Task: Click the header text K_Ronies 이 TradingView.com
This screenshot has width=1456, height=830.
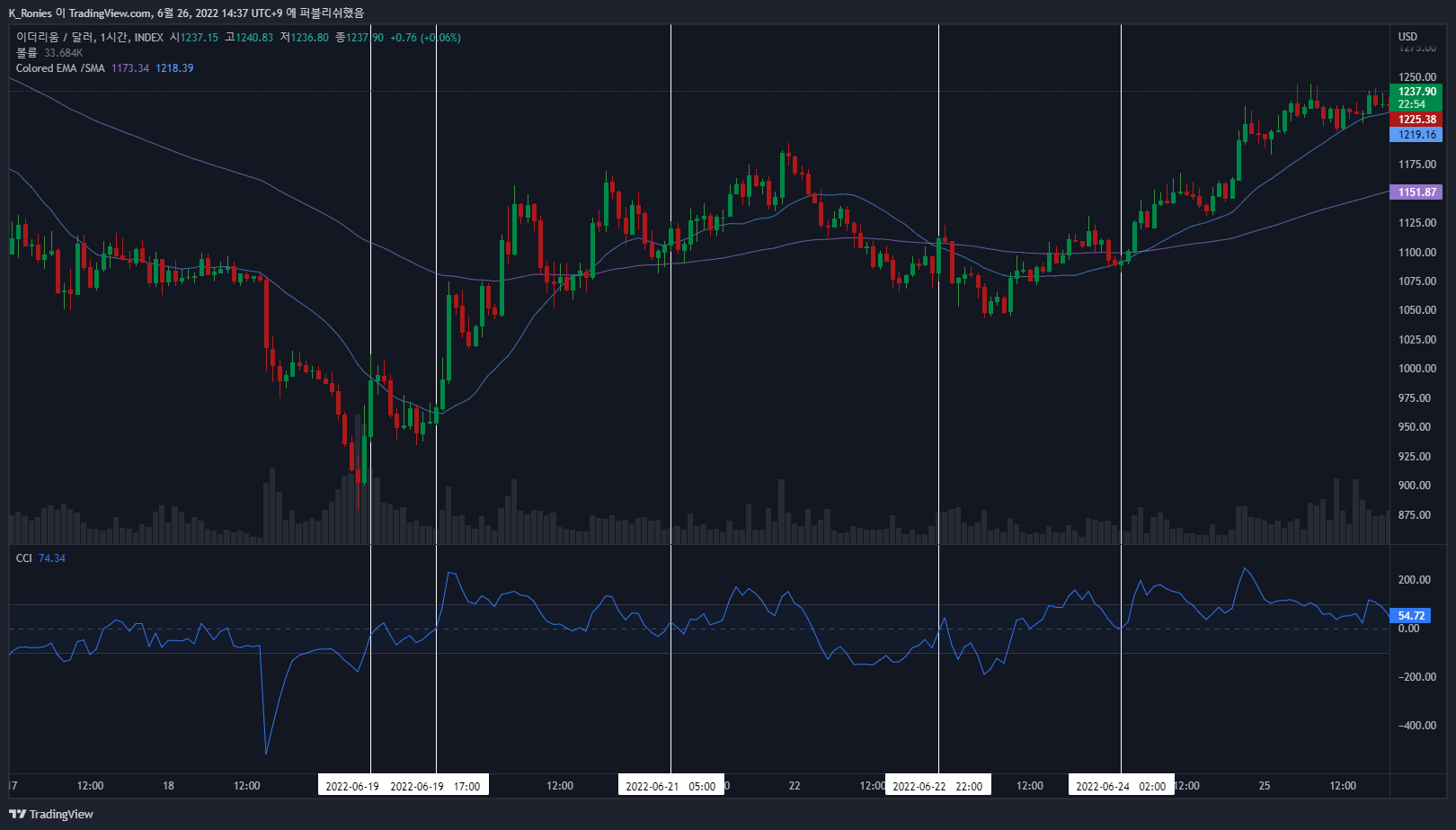Action: pyautogui.click(x=81, y=13)
